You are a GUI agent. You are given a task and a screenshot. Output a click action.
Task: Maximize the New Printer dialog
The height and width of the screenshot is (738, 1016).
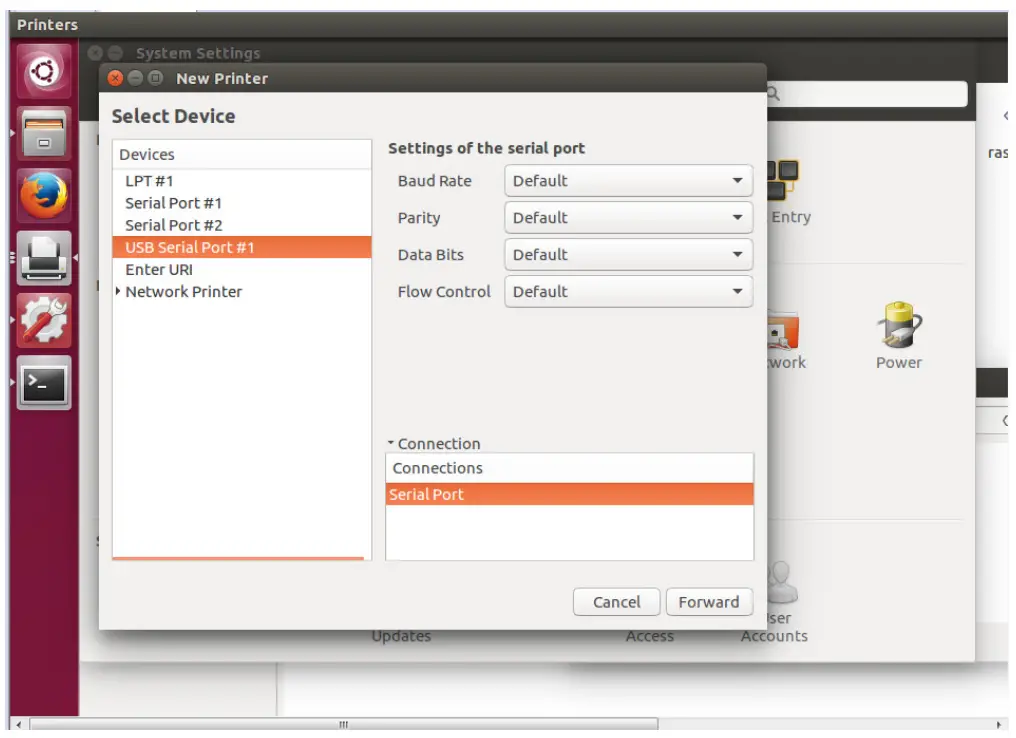(x=156, y=78)
